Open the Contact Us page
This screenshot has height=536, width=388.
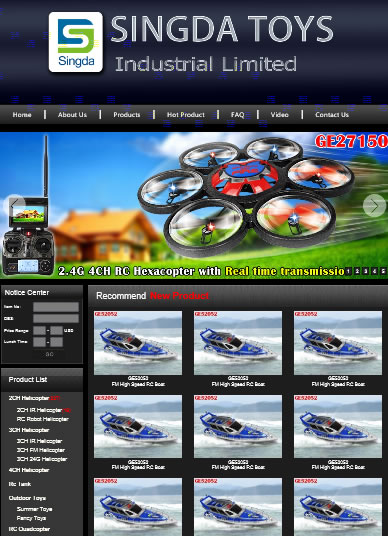[332, 115]
